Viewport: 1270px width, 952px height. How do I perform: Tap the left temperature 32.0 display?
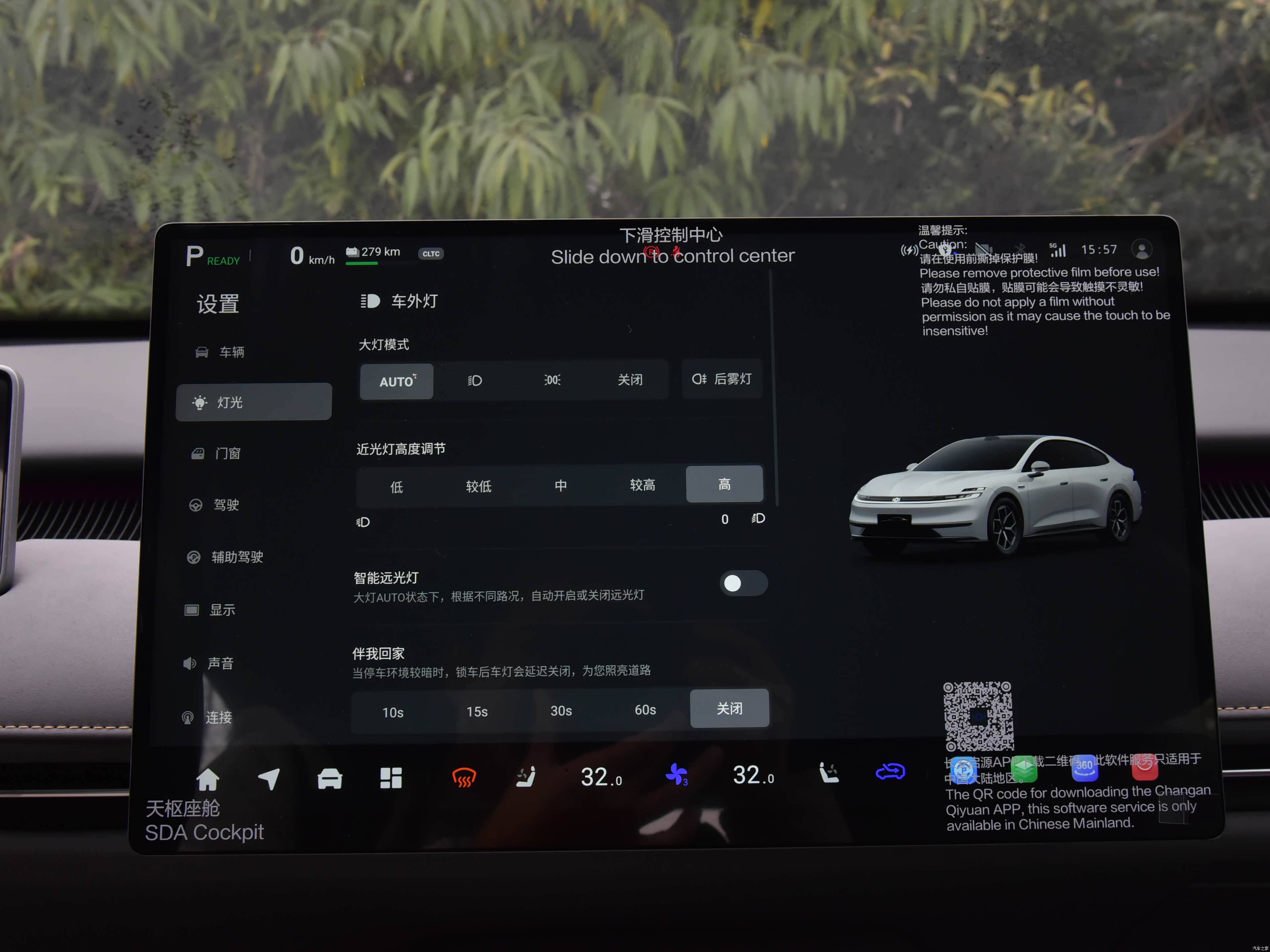click(601, 777)
